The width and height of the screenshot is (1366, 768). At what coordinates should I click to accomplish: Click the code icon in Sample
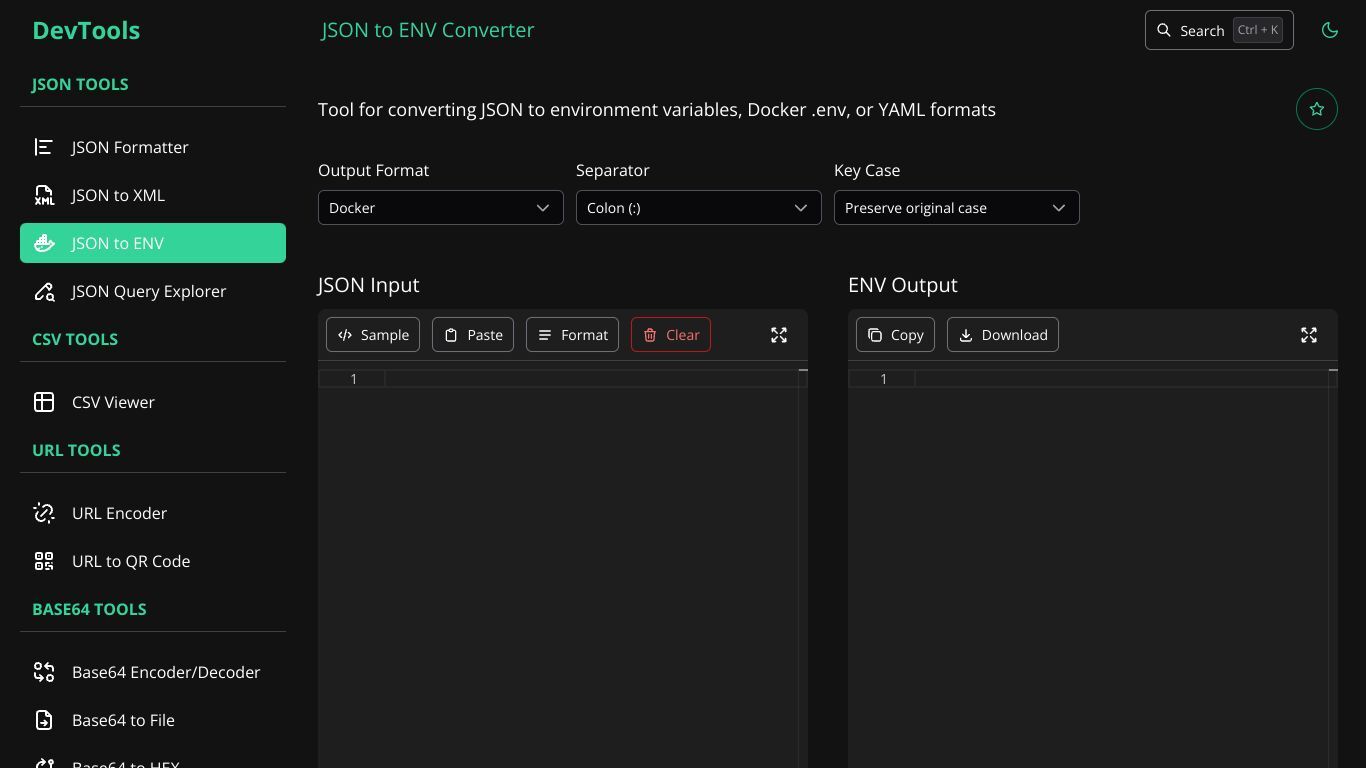click(x=345, y=335)
